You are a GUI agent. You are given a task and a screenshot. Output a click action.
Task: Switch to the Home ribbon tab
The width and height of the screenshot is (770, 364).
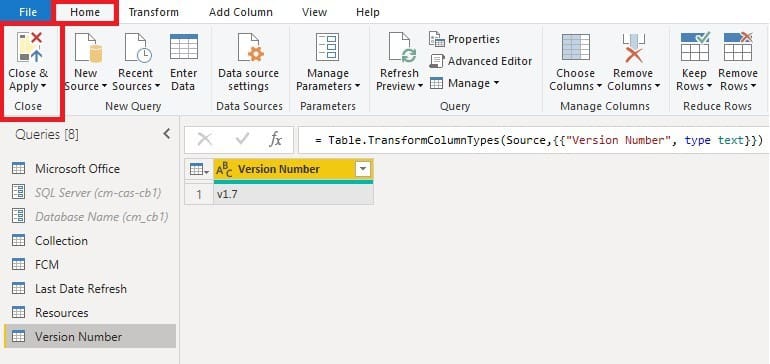[85, 12]
